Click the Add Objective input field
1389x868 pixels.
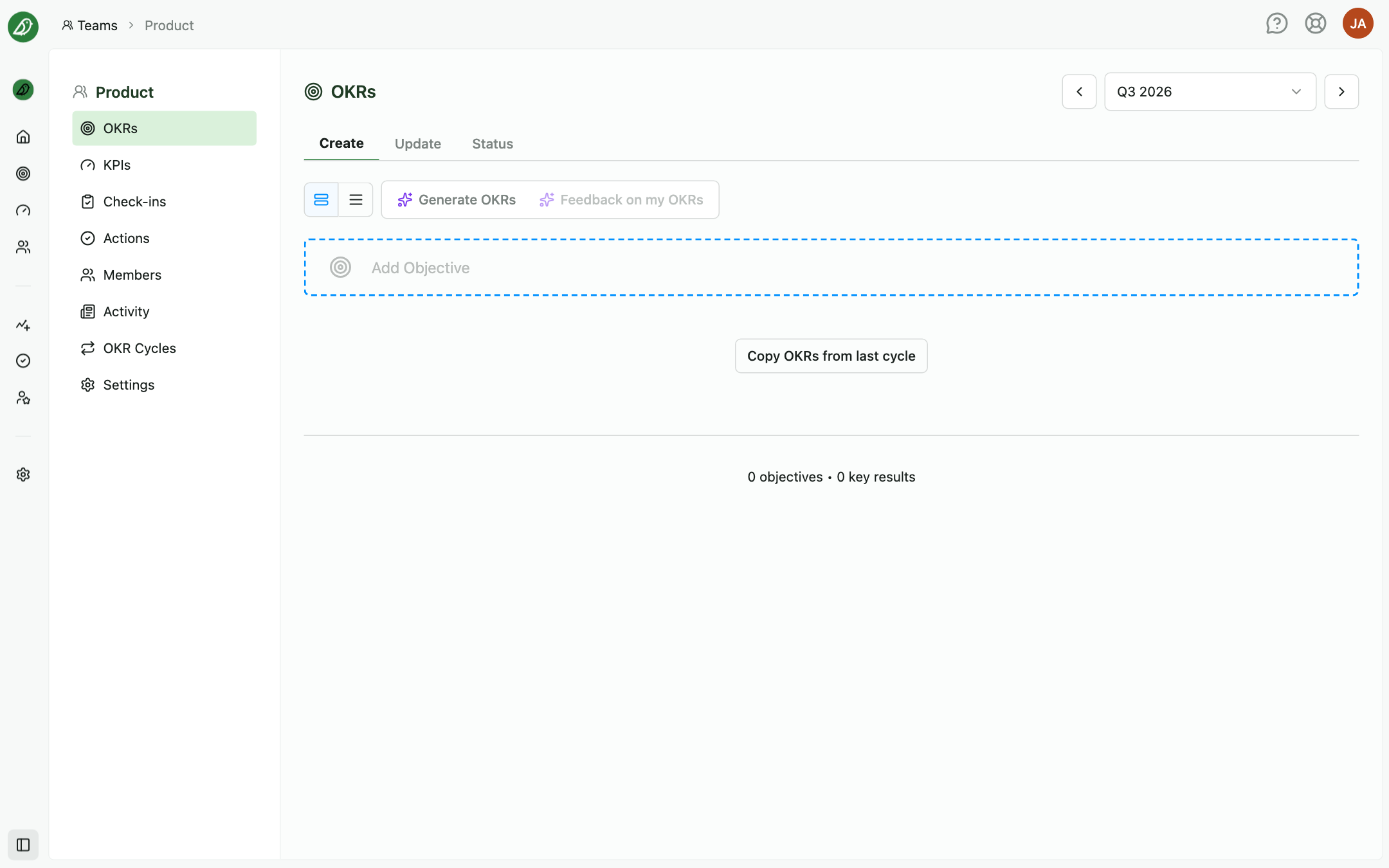click(x=831, y=267)
